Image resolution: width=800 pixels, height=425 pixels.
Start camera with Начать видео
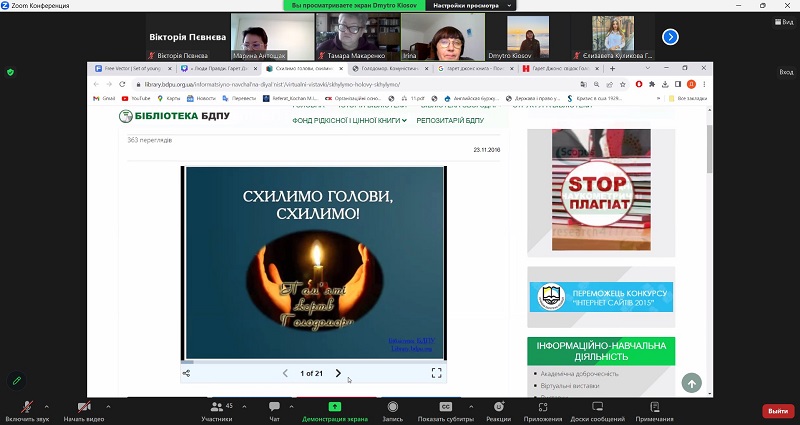(84, 412)
